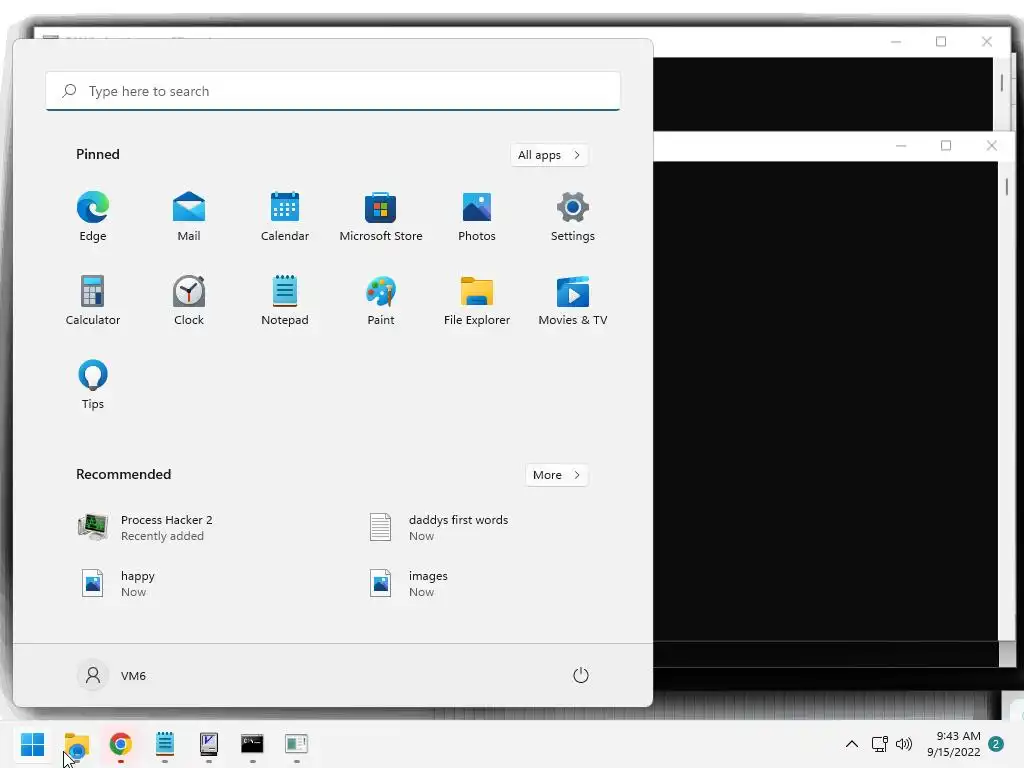Maximize the front console window

pyautogui.click(x=946, y=146)
